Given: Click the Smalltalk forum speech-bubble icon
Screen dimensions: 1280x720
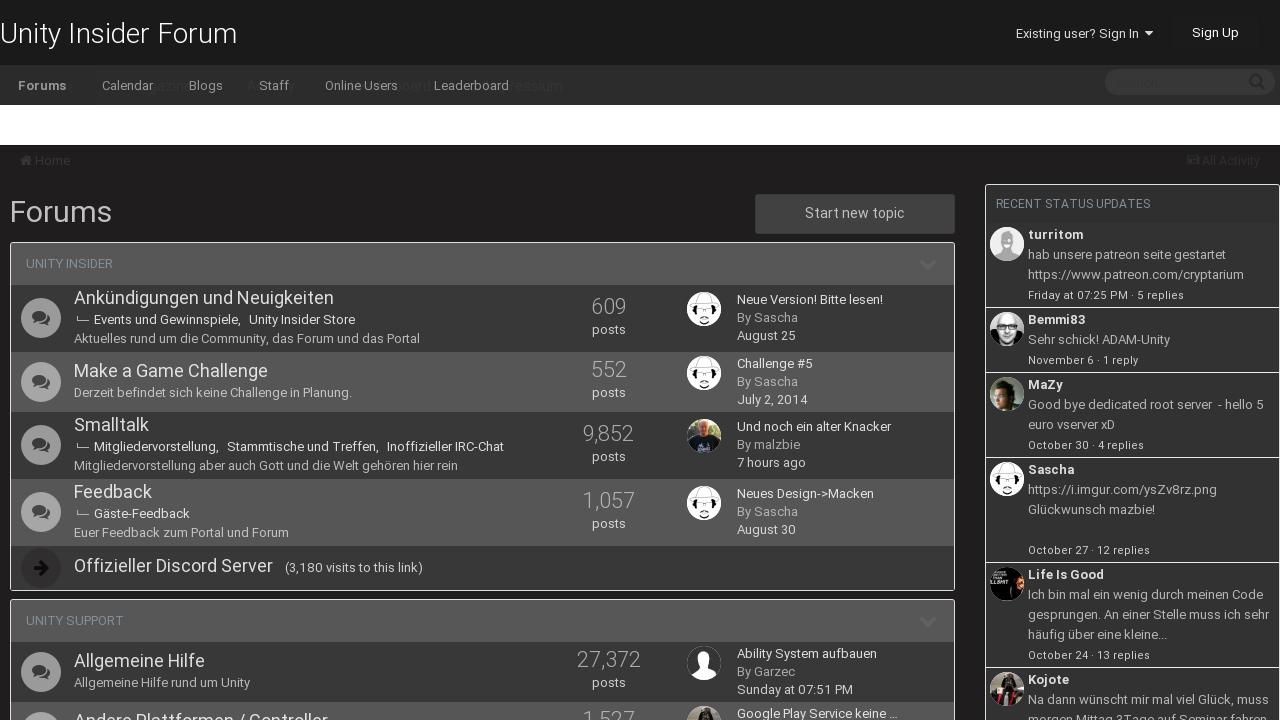Looking at the screenshot, I should pyautogui.click(x=41, y=445).
